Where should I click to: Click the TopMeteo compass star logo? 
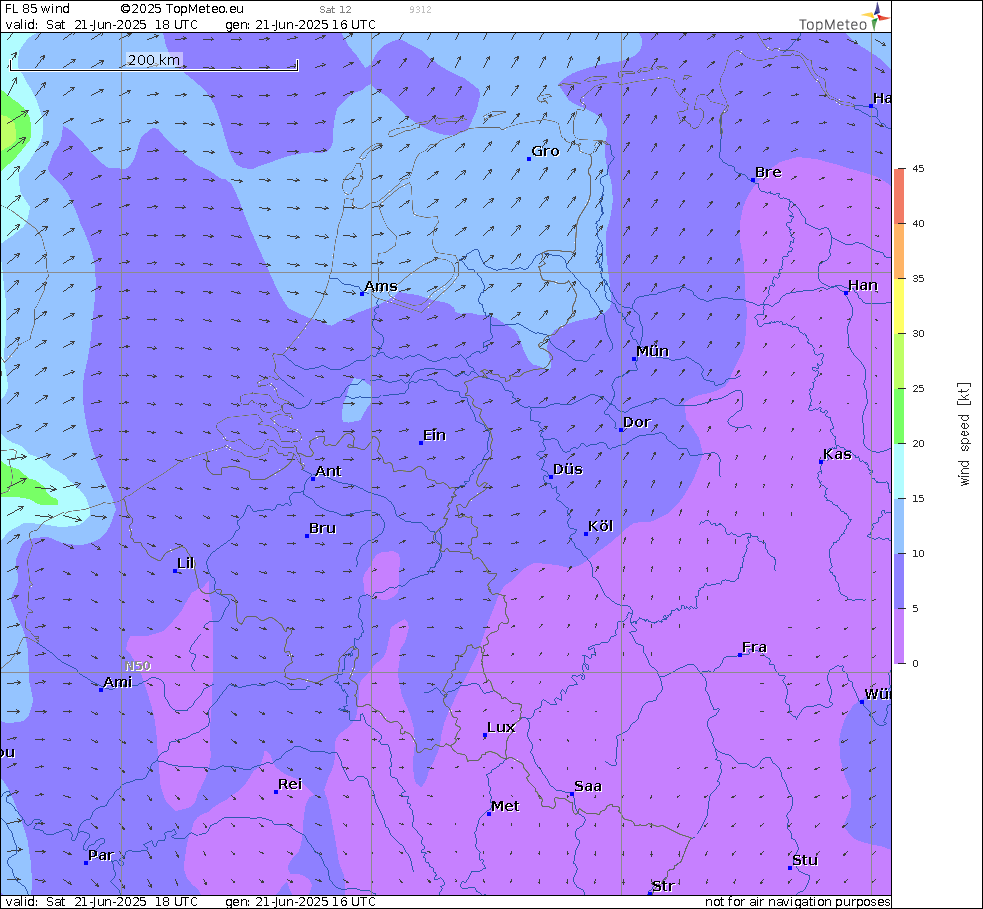(x=875, y=16)
